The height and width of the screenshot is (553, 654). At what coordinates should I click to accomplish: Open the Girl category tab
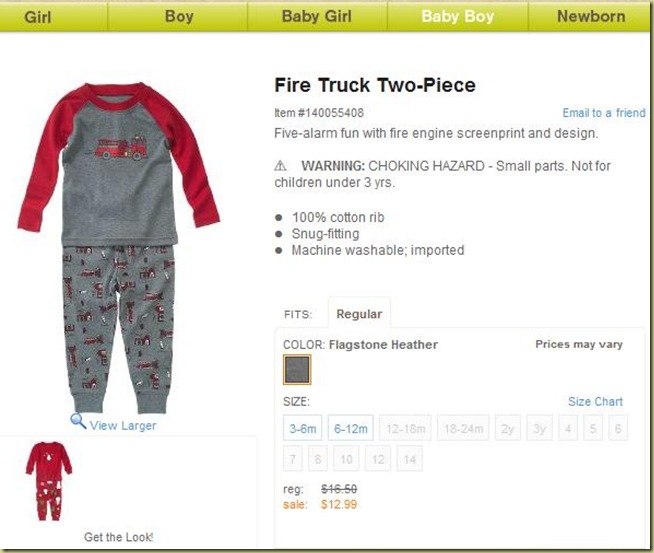tap(38, 17)
